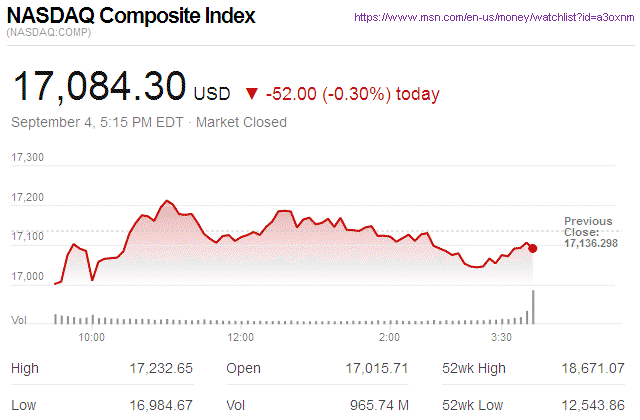Click the 10:00 time axis marker
Screen dimensions: 640x420
[x=92, y=337]
